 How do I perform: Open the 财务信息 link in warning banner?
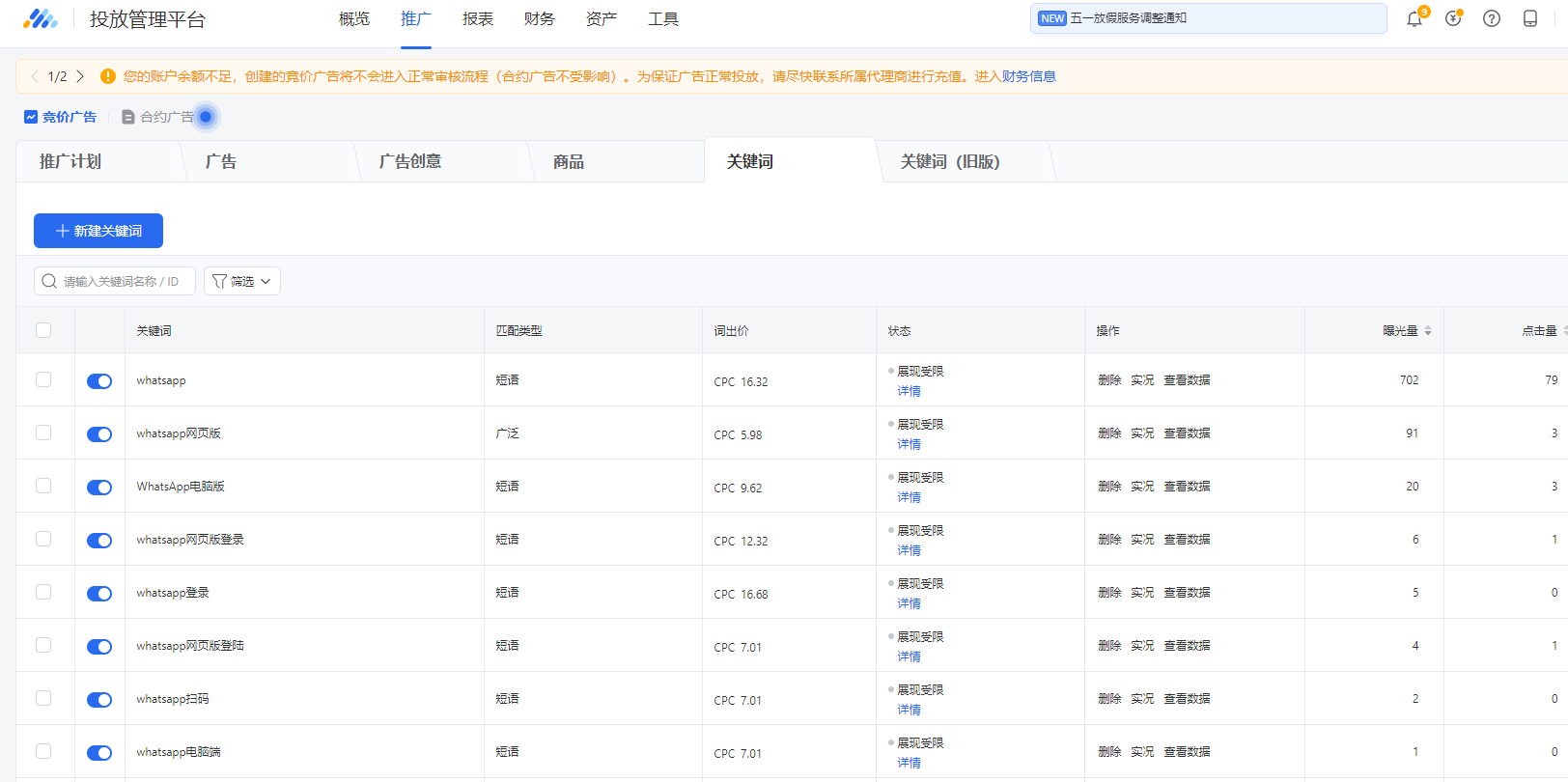click(1029, 76)
